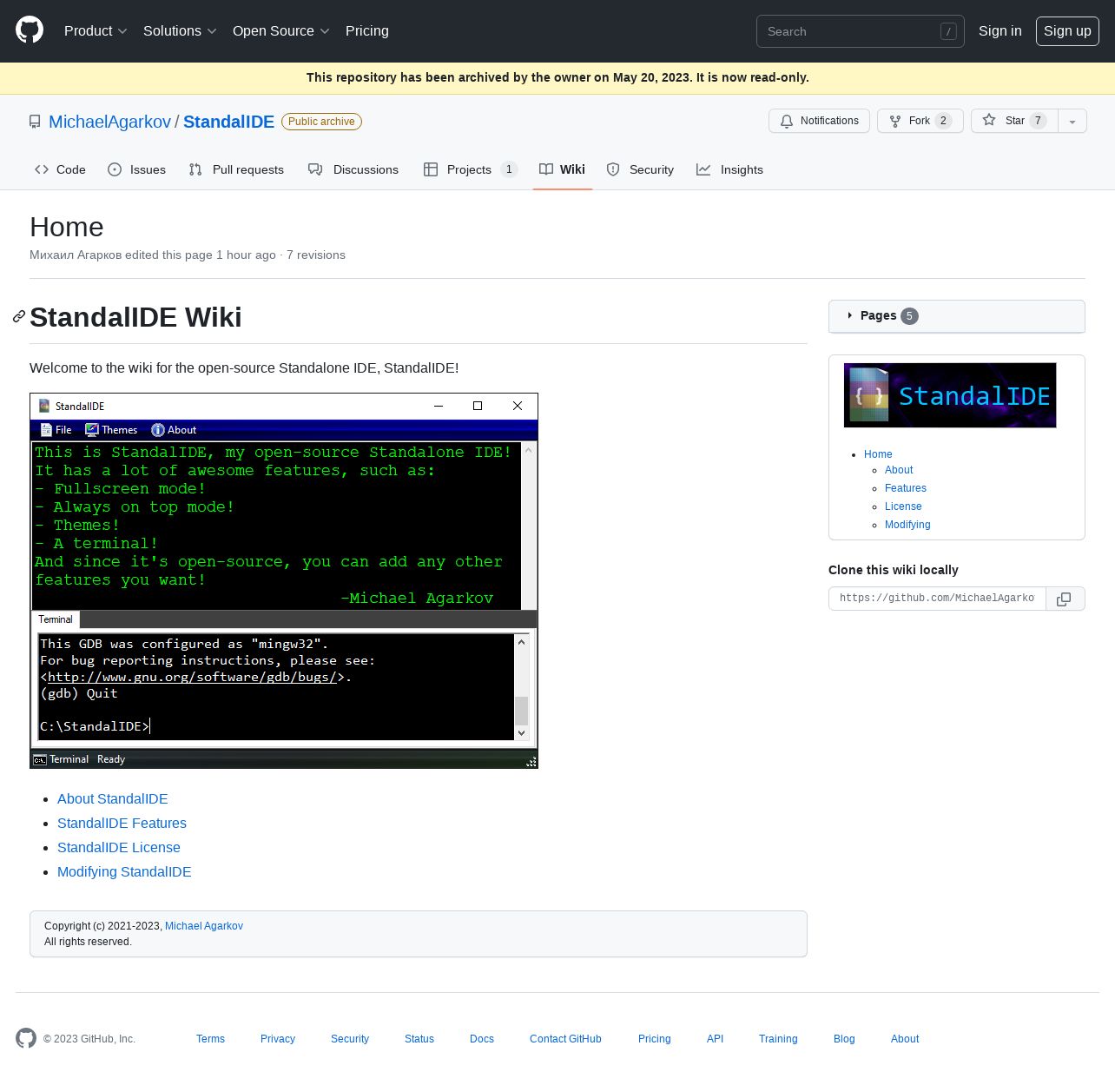Screen dimensions: 1115x1092
Task: Star the repository
Action: 1014,121
